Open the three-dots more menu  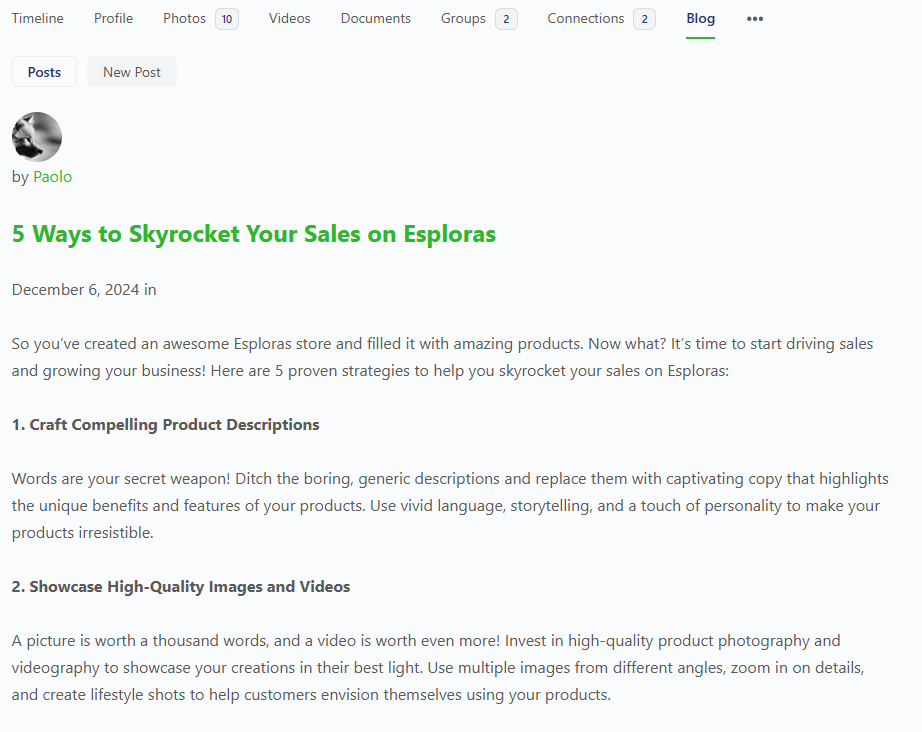[x=754, y=19]
